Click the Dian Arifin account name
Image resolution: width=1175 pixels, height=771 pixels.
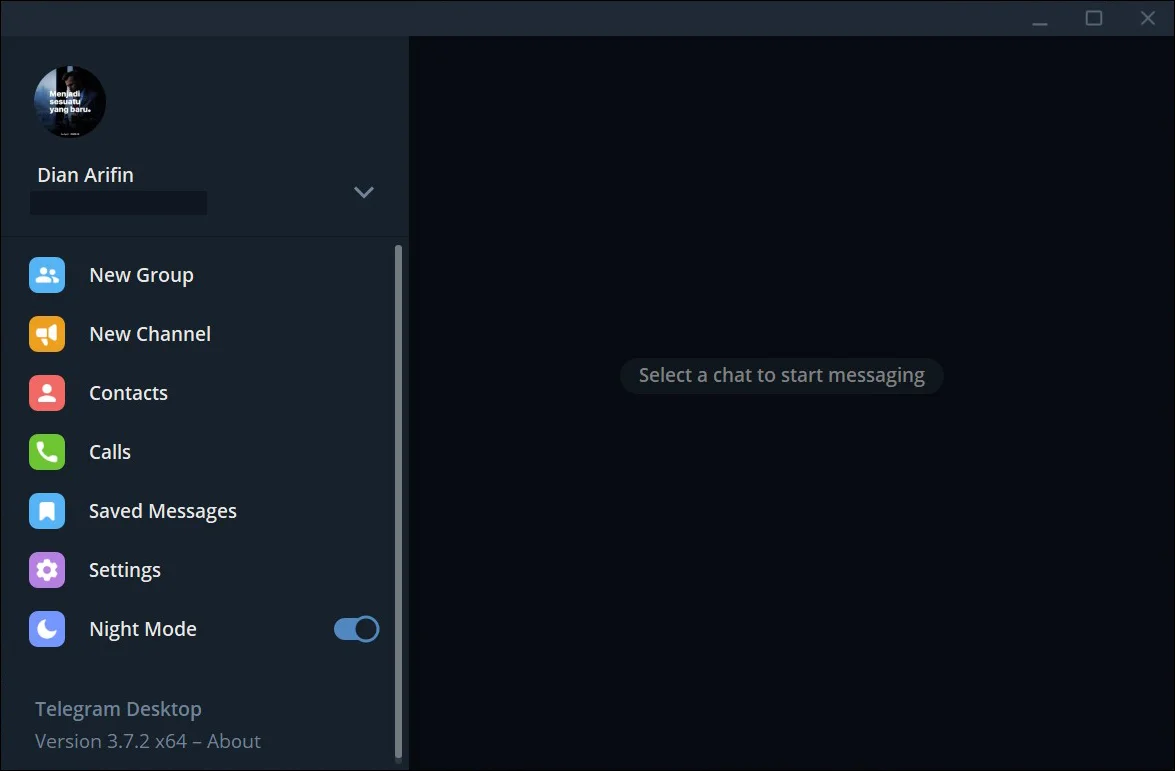[85, 175]
